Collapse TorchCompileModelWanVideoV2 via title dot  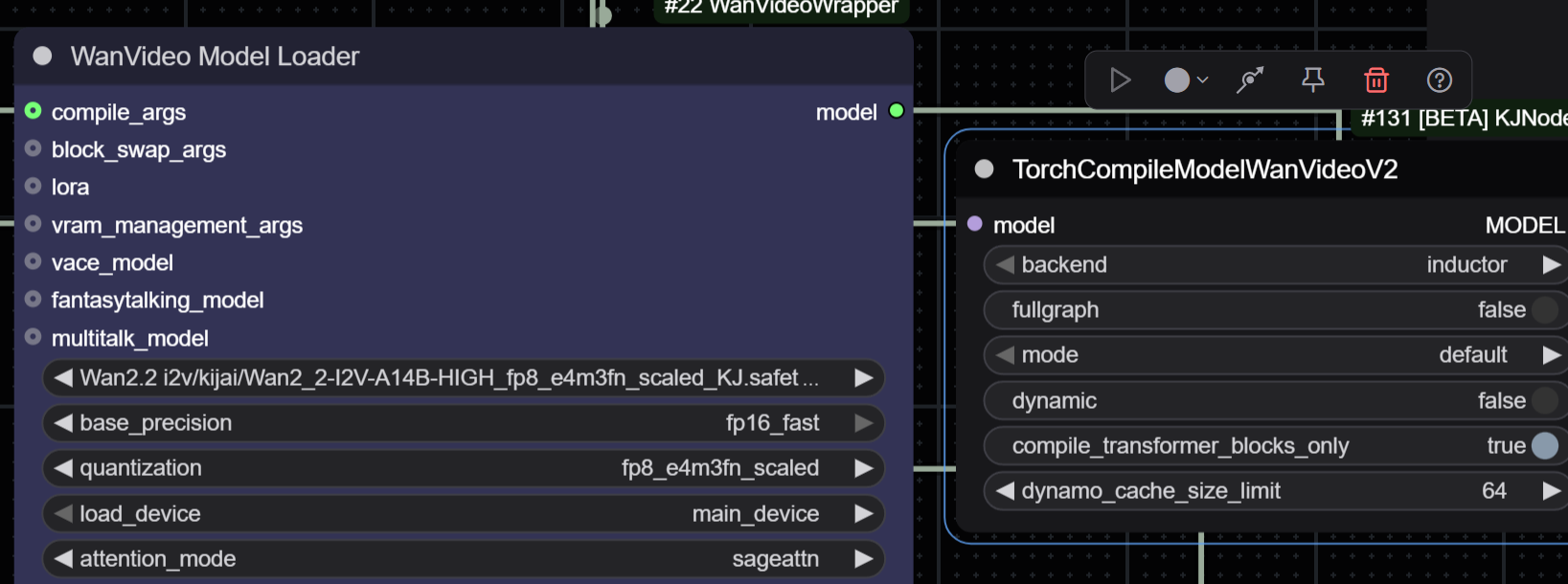click(984, 169)
